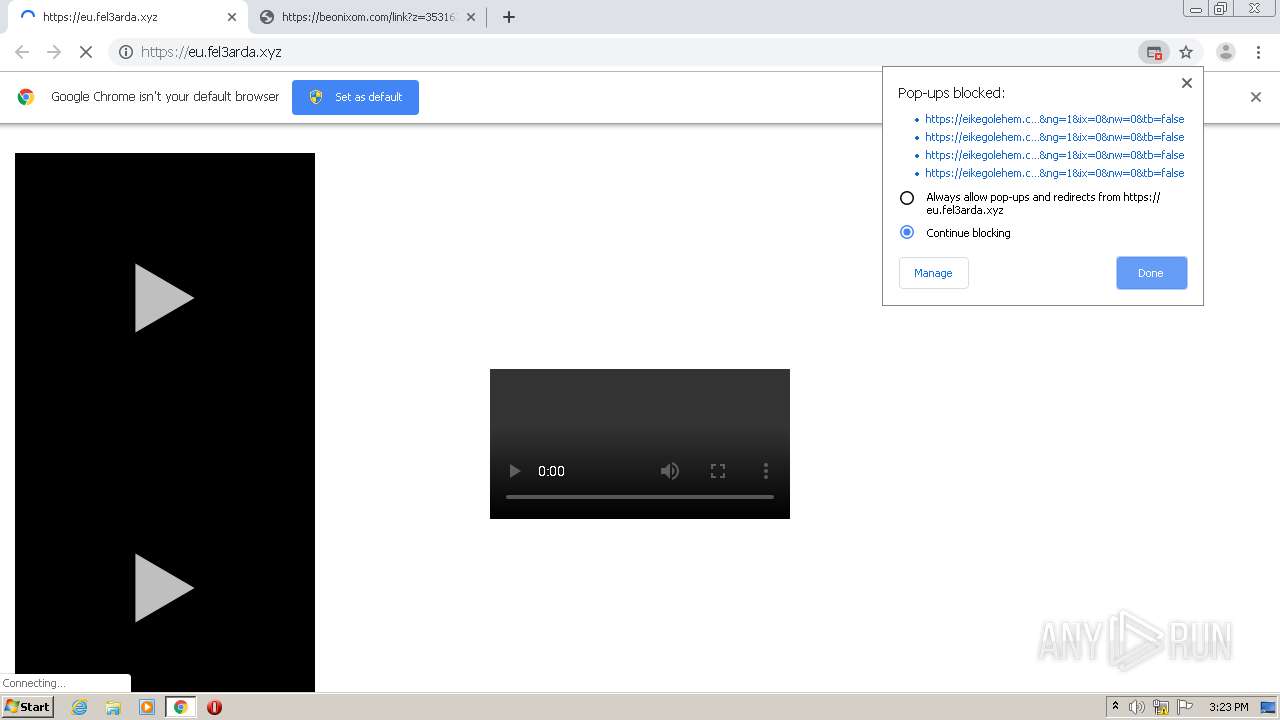1280x720 pixels.
Task: Close the Pop-ups blocked bubble
Action: [x=1187, y=83]
